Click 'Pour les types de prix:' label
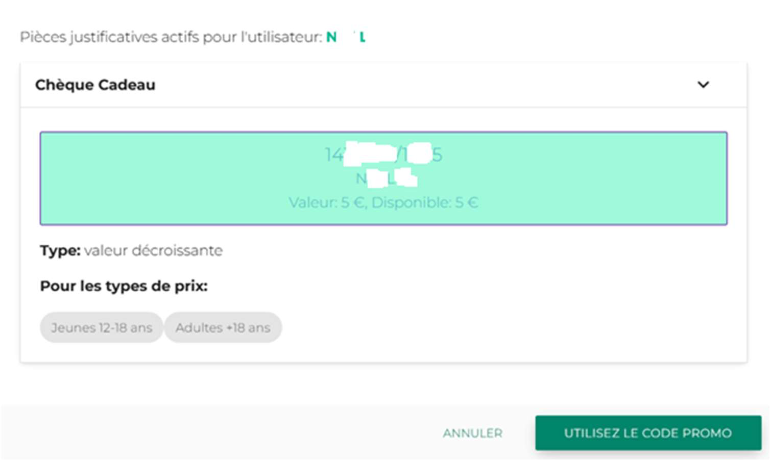This screenshot has height=460, width=770. 123,287
